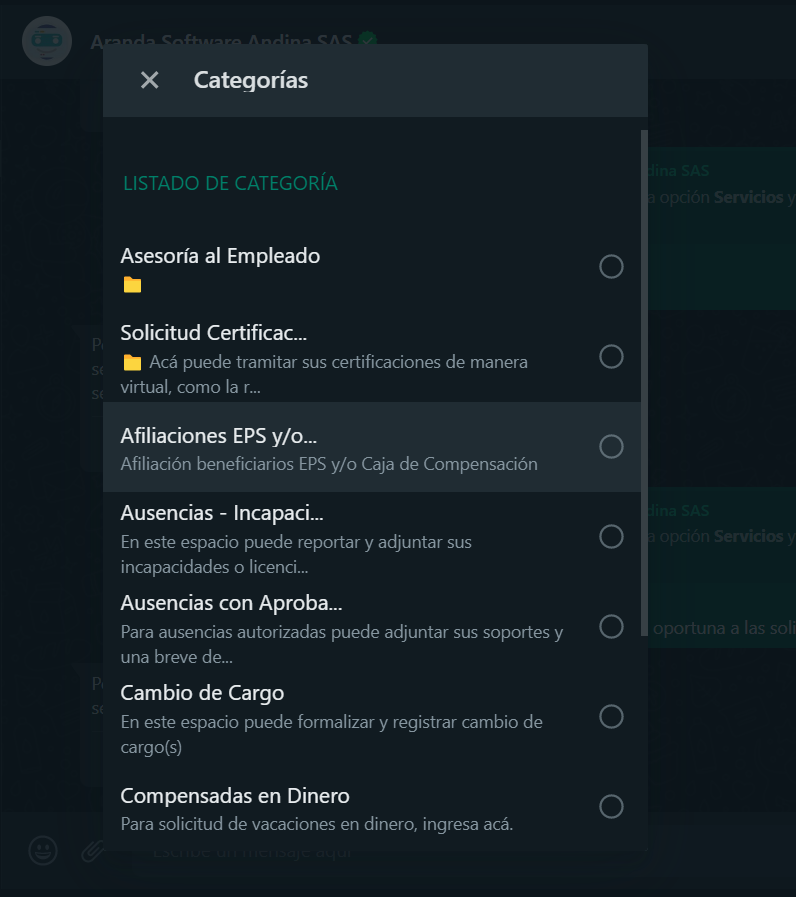Click the Afiliación beneficiarios EPS description text
The width and height of the screenshot is (796, 897).
coord(329,464)
